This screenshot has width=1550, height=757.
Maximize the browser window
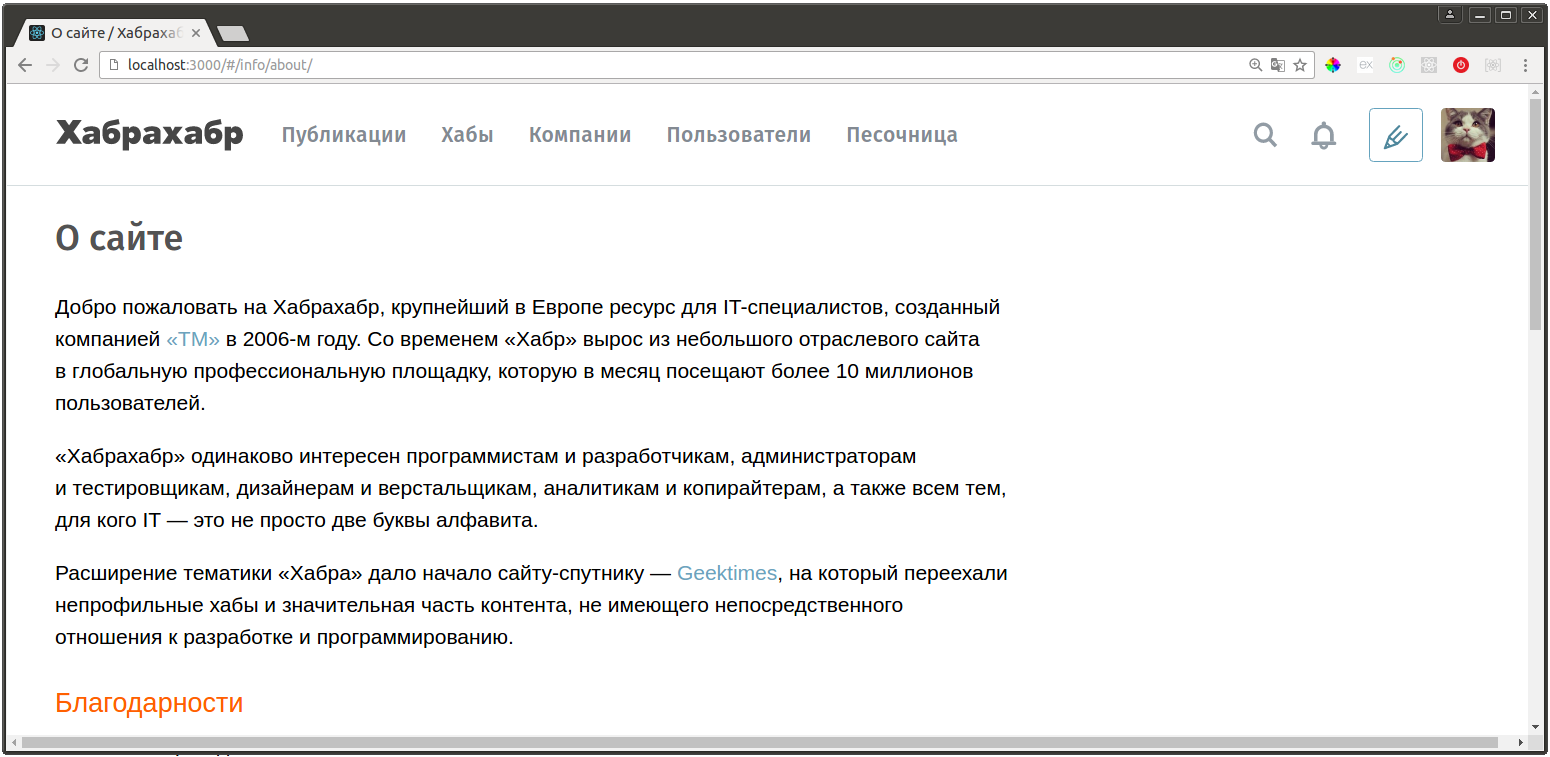pyautogui.click(x=1505, y=14)
